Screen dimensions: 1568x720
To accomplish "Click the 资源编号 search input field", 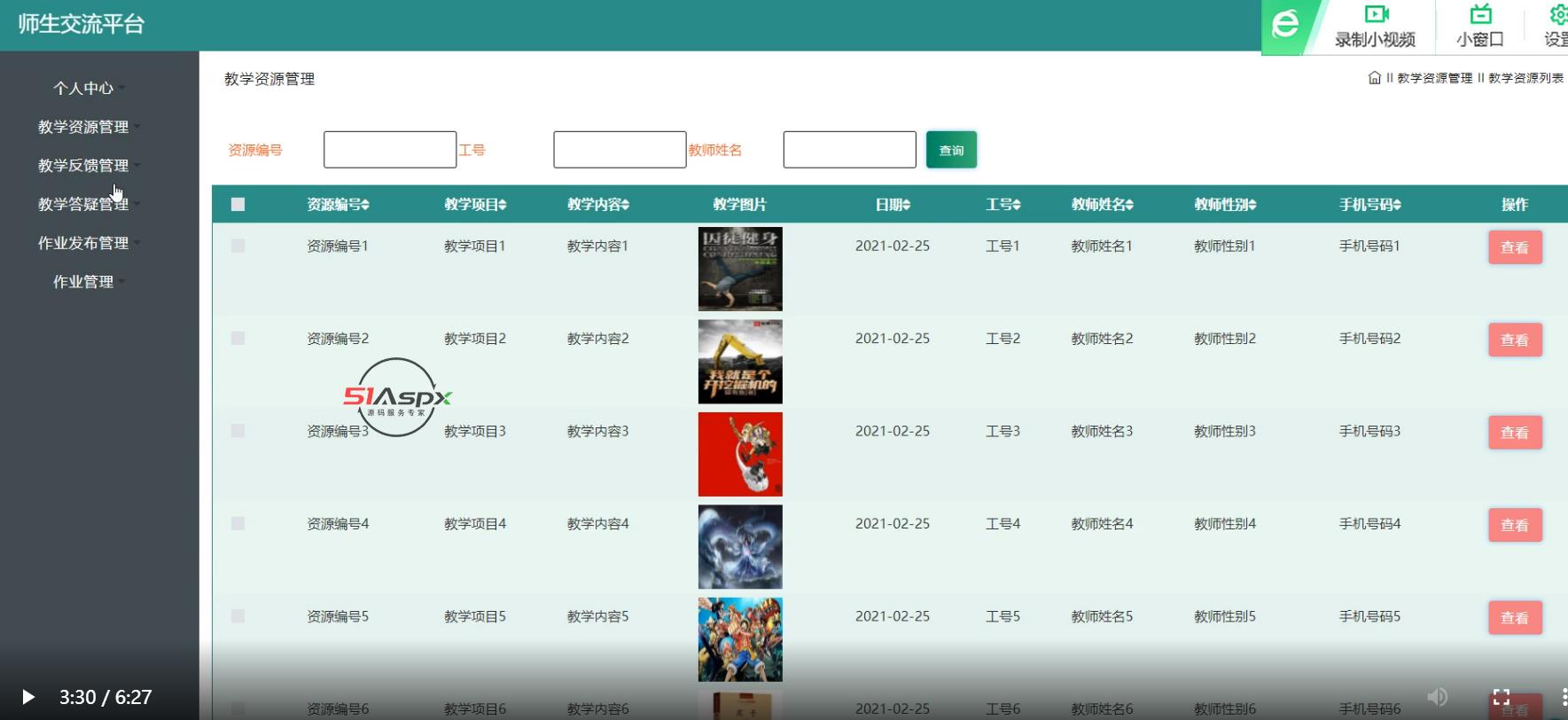I will click(390, 150).
